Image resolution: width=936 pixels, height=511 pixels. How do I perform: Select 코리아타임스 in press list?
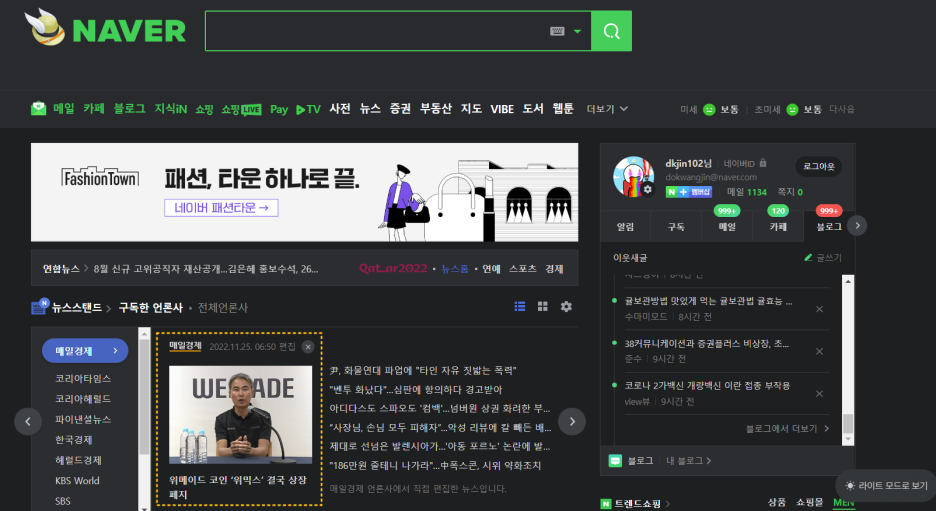pos(83,378)
